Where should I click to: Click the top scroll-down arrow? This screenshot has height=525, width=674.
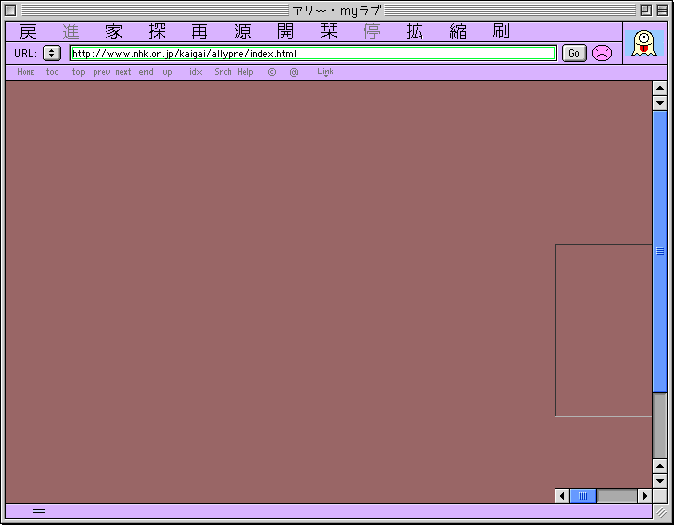[x=660, y=103]
